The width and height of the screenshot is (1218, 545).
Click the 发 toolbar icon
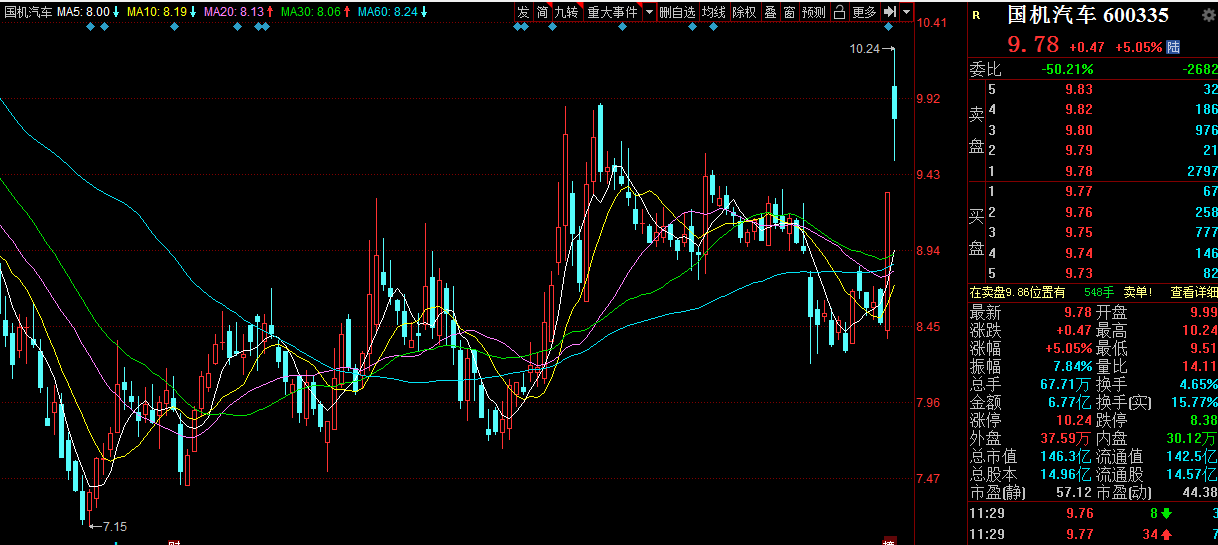coord(523,12)
